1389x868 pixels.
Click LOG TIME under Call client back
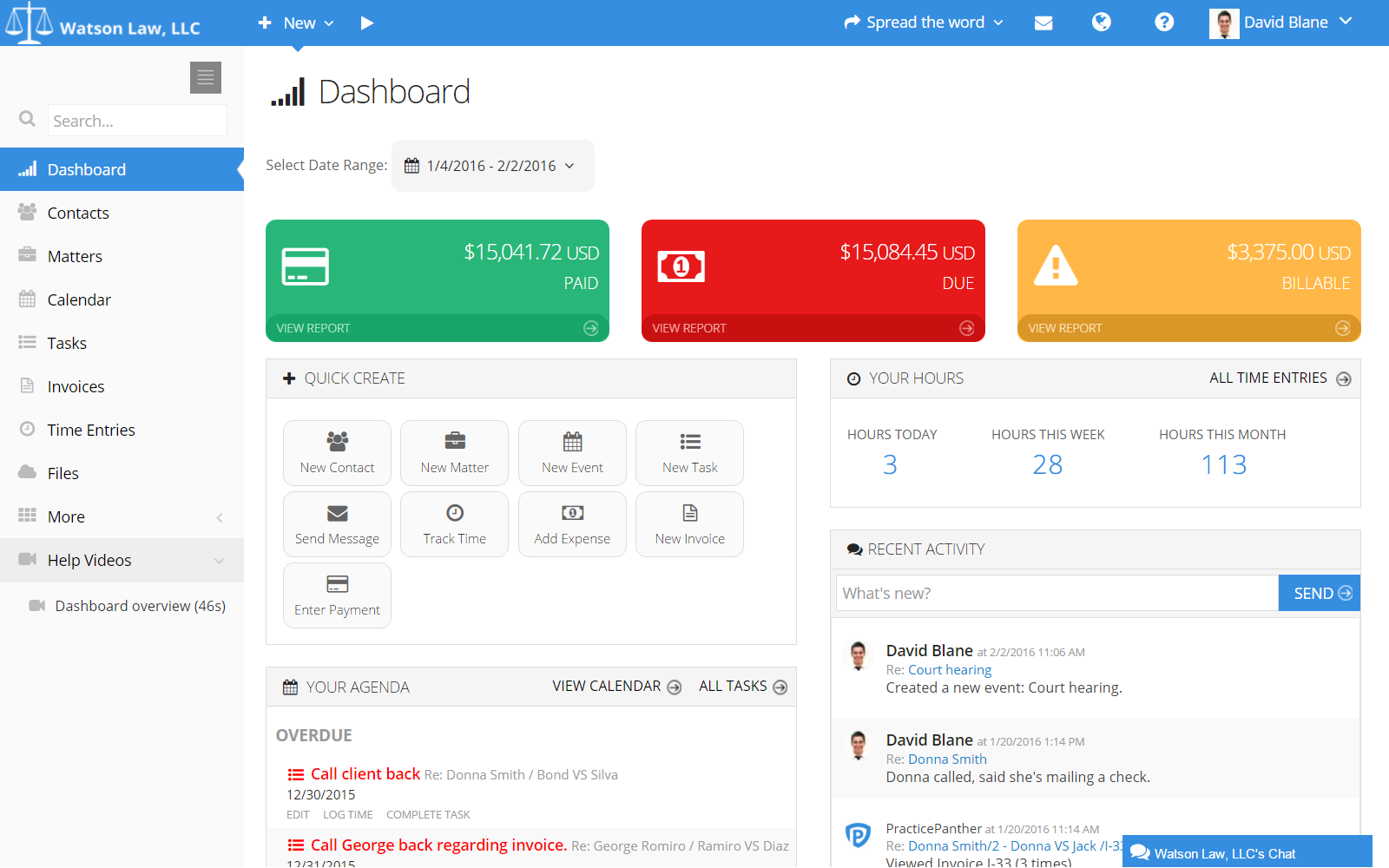(347, 815)
